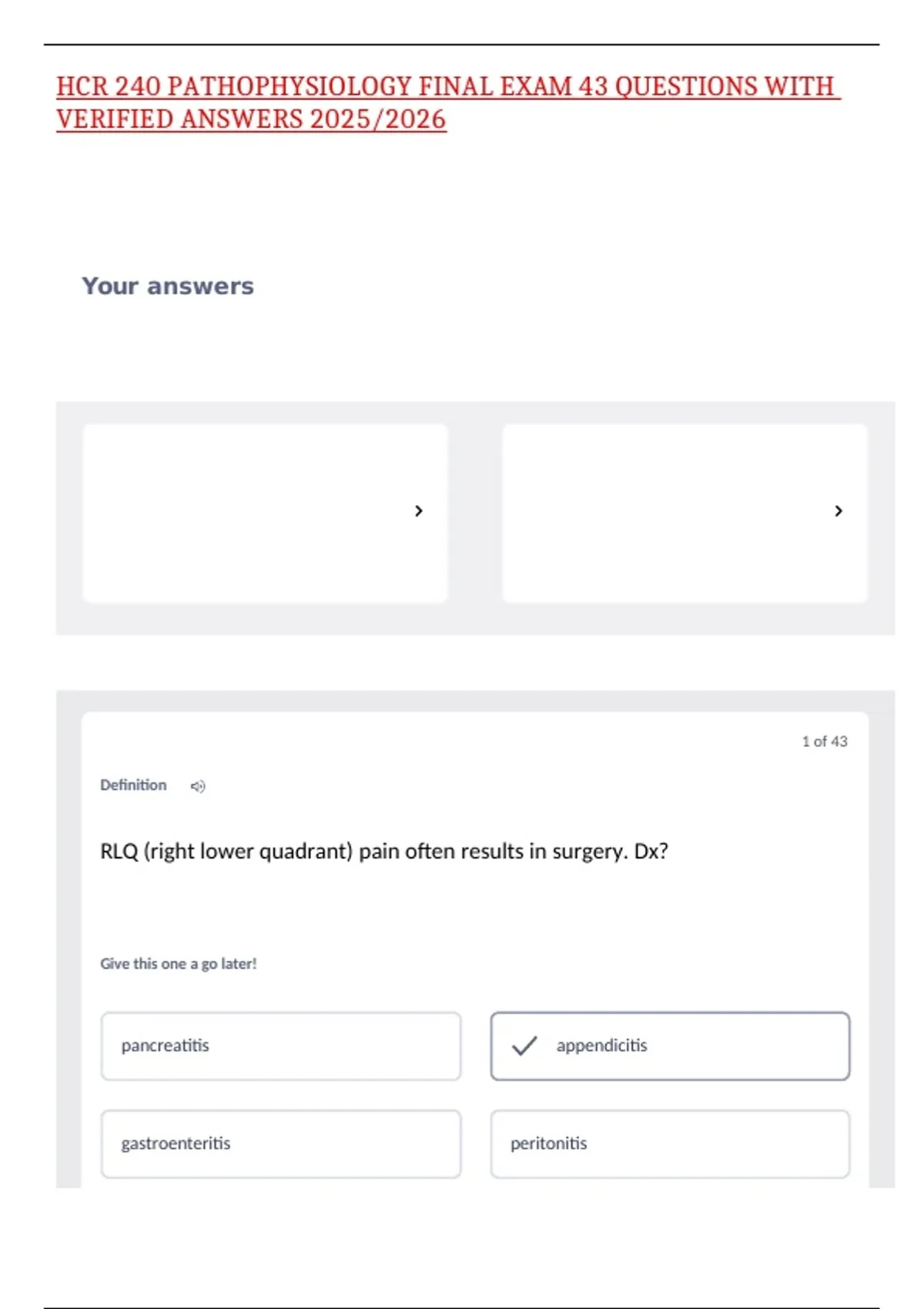Viewport: 924px width, 1309px height.
Task: Choose the appendicitis answer option
Action: pos(670,1046)
